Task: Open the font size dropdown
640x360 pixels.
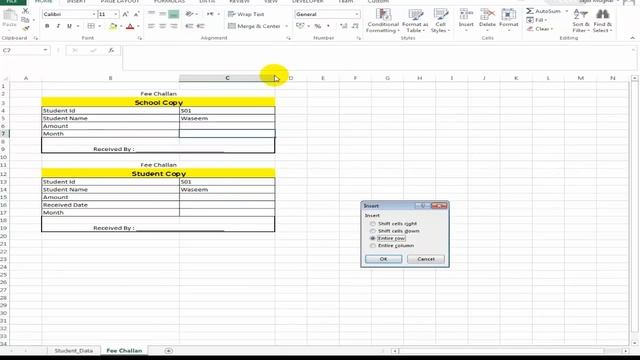Action: click(116, 14)
